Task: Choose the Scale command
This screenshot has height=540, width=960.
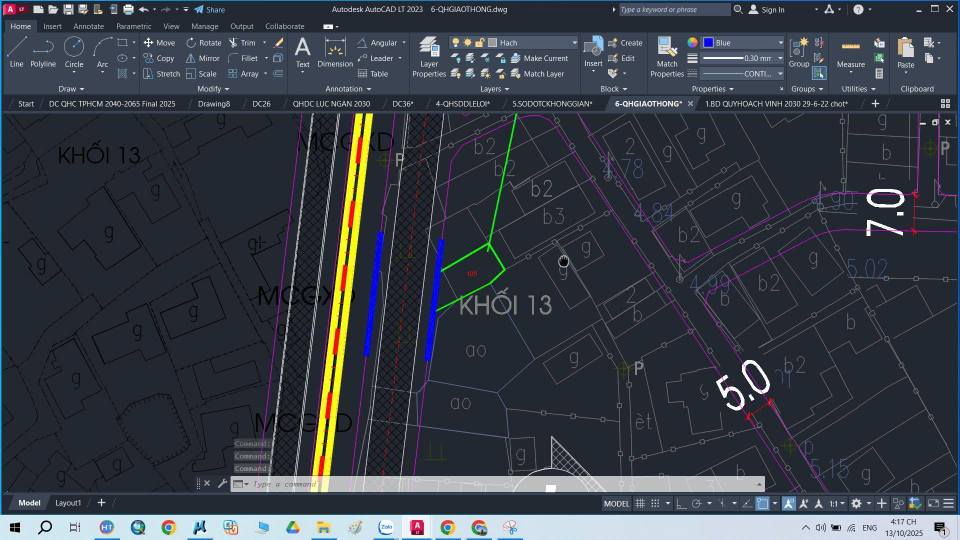Action: point(201,73)
